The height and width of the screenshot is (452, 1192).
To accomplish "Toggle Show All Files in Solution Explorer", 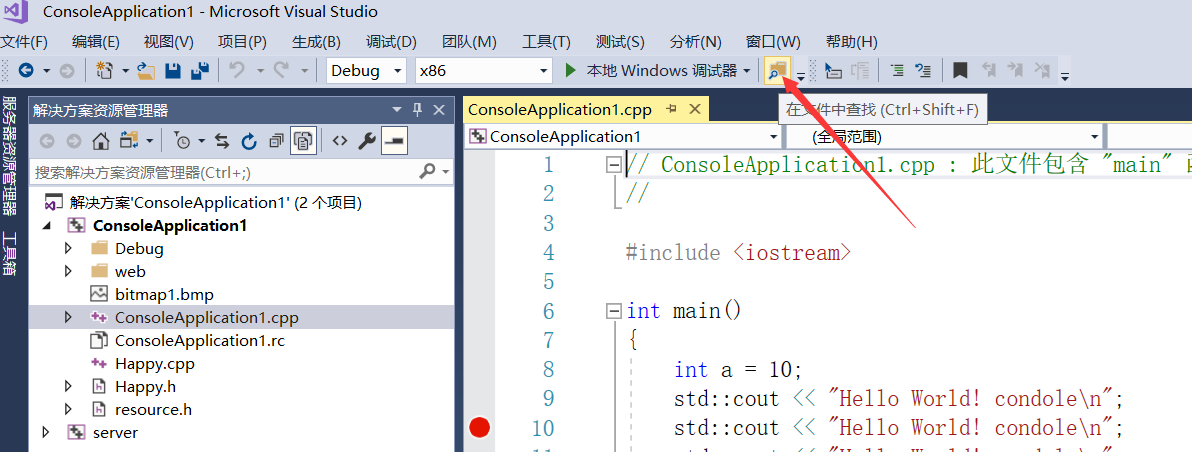I will 303,141.
